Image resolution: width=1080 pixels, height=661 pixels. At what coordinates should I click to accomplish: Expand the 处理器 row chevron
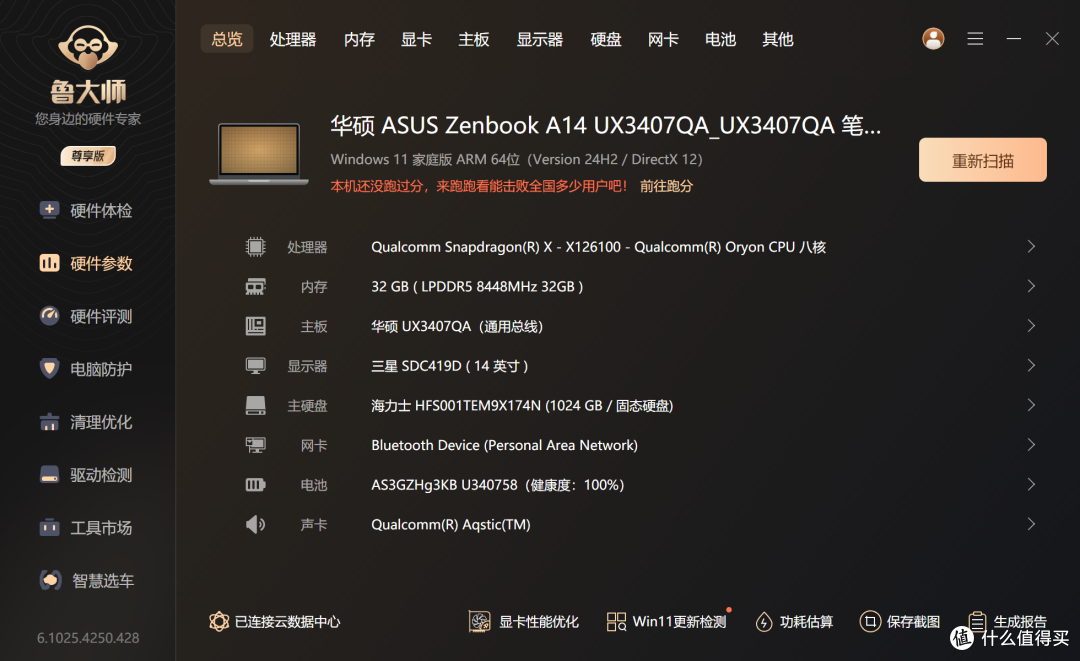pos(1031,246)
